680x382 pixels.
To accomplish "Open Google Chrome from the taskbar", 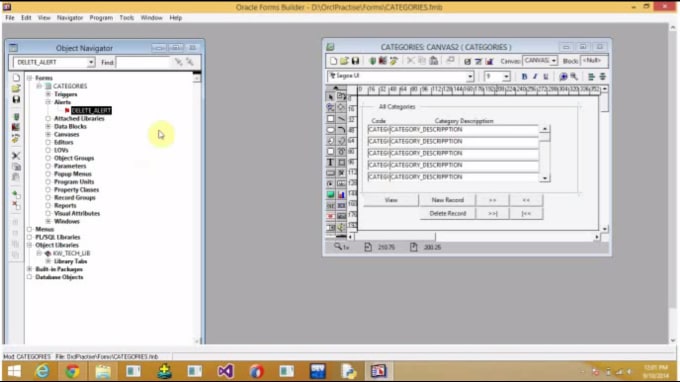I will tap(72, 371).
